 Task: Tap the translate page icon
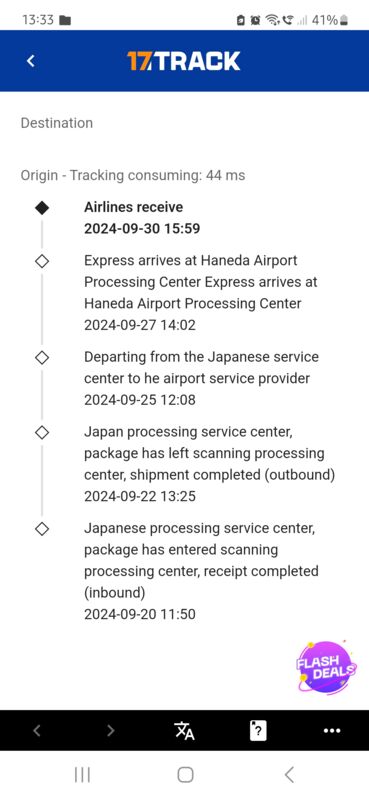point(184,731)
